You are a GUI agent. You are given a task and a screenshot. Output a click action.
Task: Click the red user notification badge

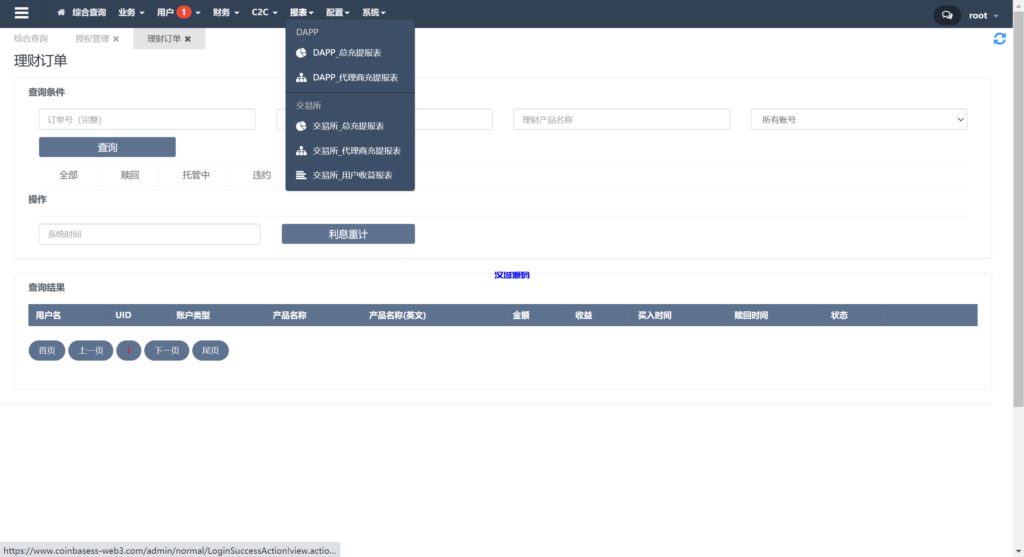pyautogui.click(x=184, y=12)
